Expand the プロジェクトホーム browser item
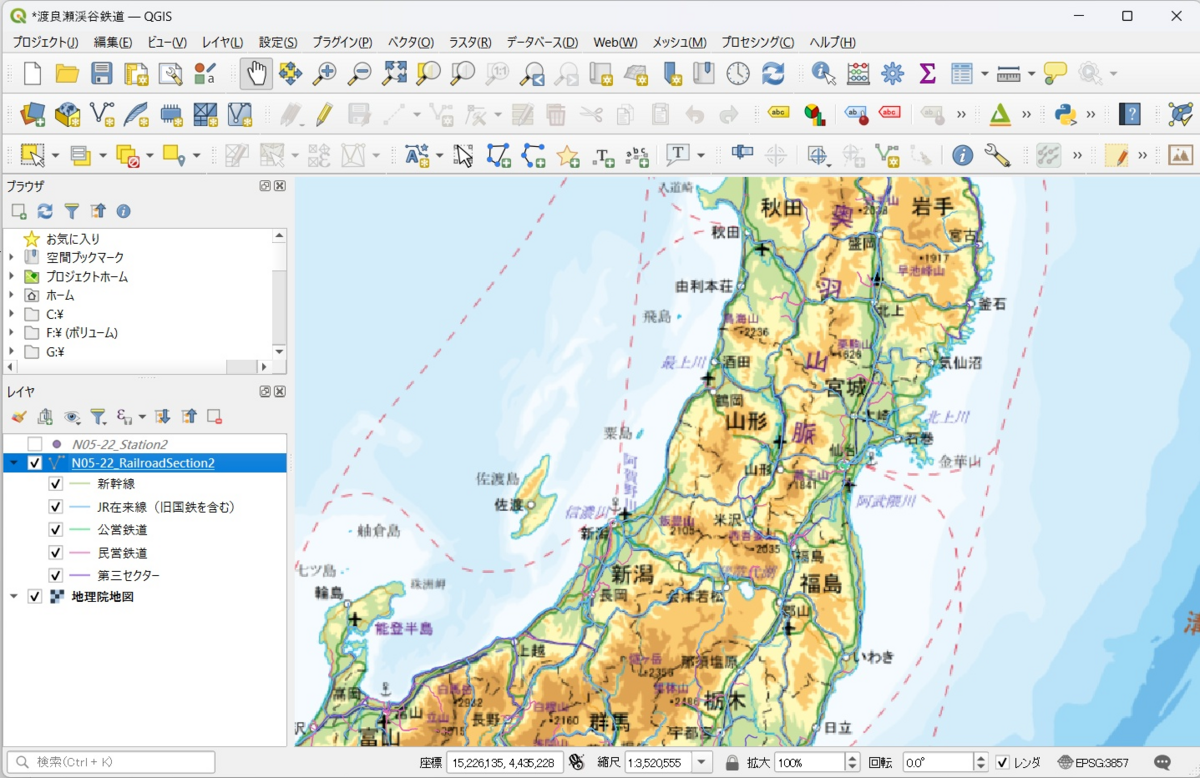The height and width of the screenshot is (778, 1200). pyautogui.click(x=12, y=277)
